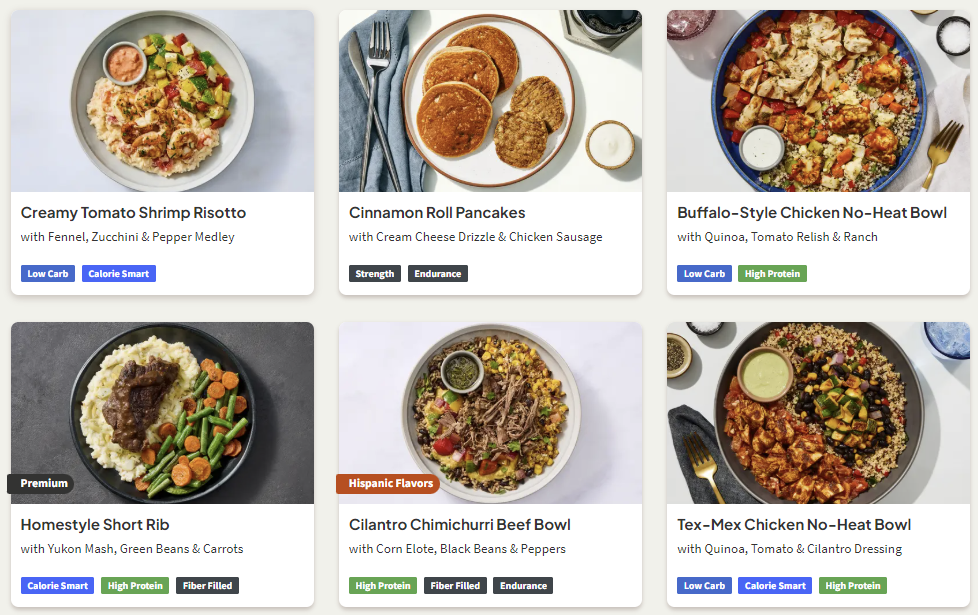This screenshot has width=978, height=615.
Task: Click High Protein tag on Buffalo Chicken Bowl
Action: click(x=772, y=274)
